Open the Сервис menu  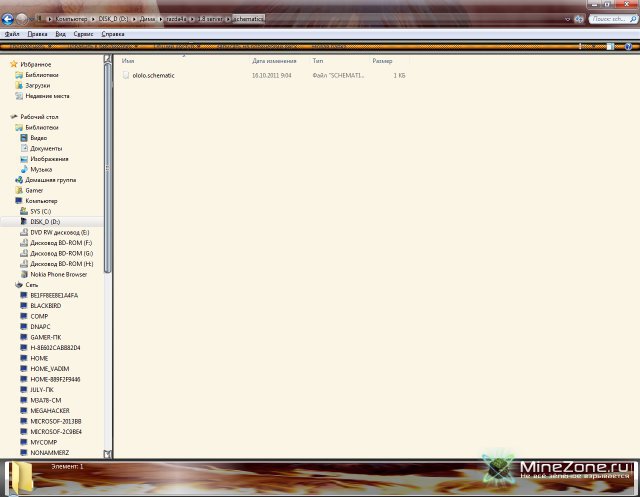pos(84,33)
